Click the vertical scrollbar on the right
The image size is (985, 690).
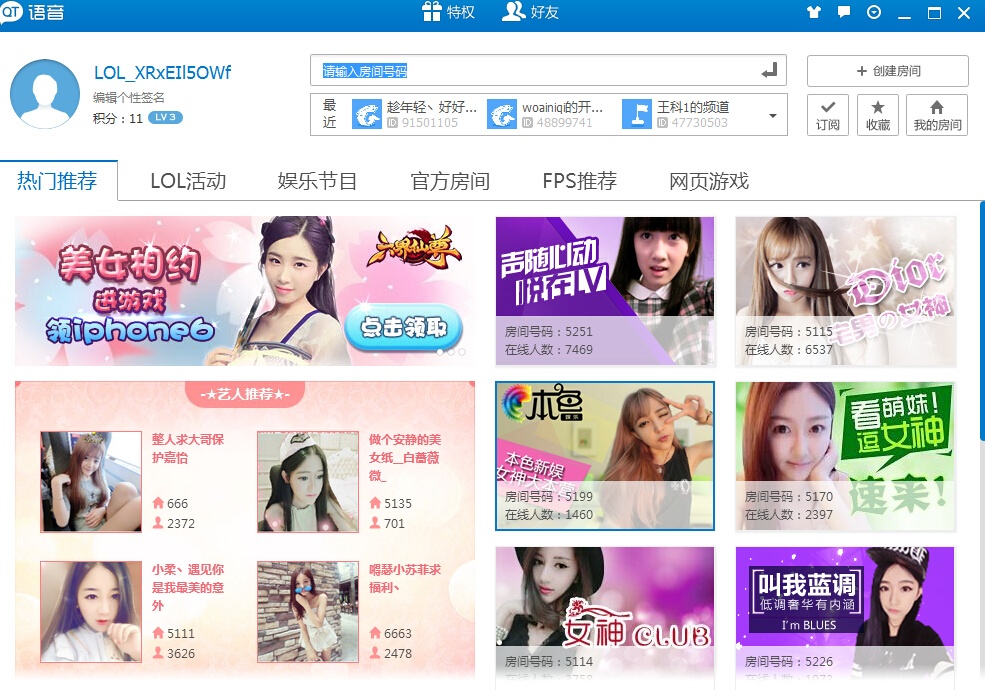pyautogui.click(x=982, y=320)
